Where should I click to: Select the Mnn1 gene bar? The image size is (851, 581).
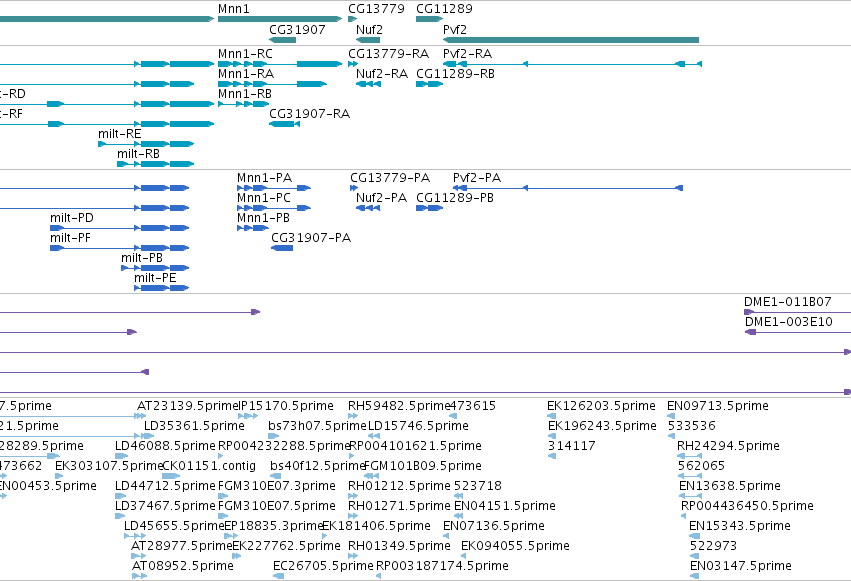point(280,19)
